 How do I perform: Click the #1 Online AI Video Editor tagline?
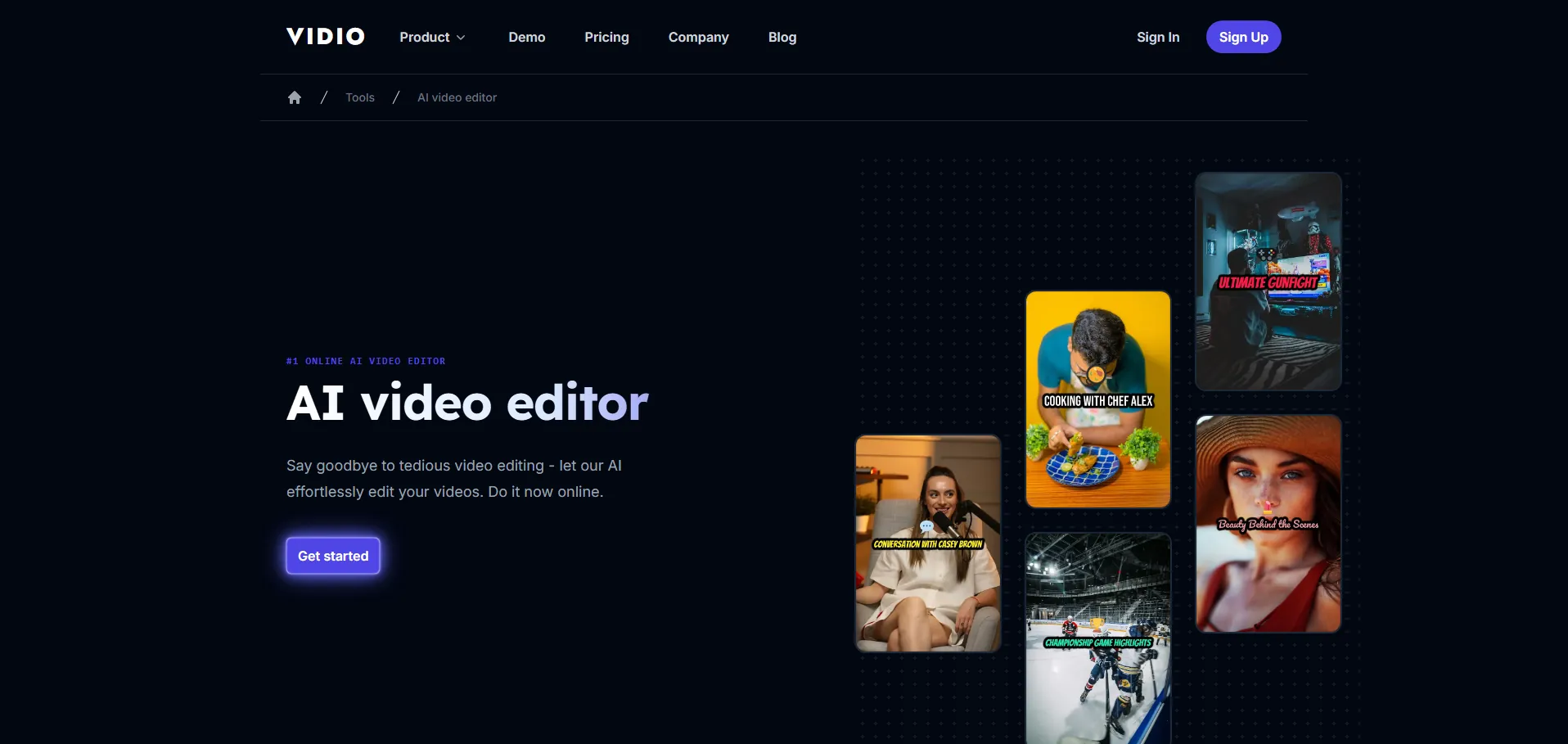pos(366,361)
